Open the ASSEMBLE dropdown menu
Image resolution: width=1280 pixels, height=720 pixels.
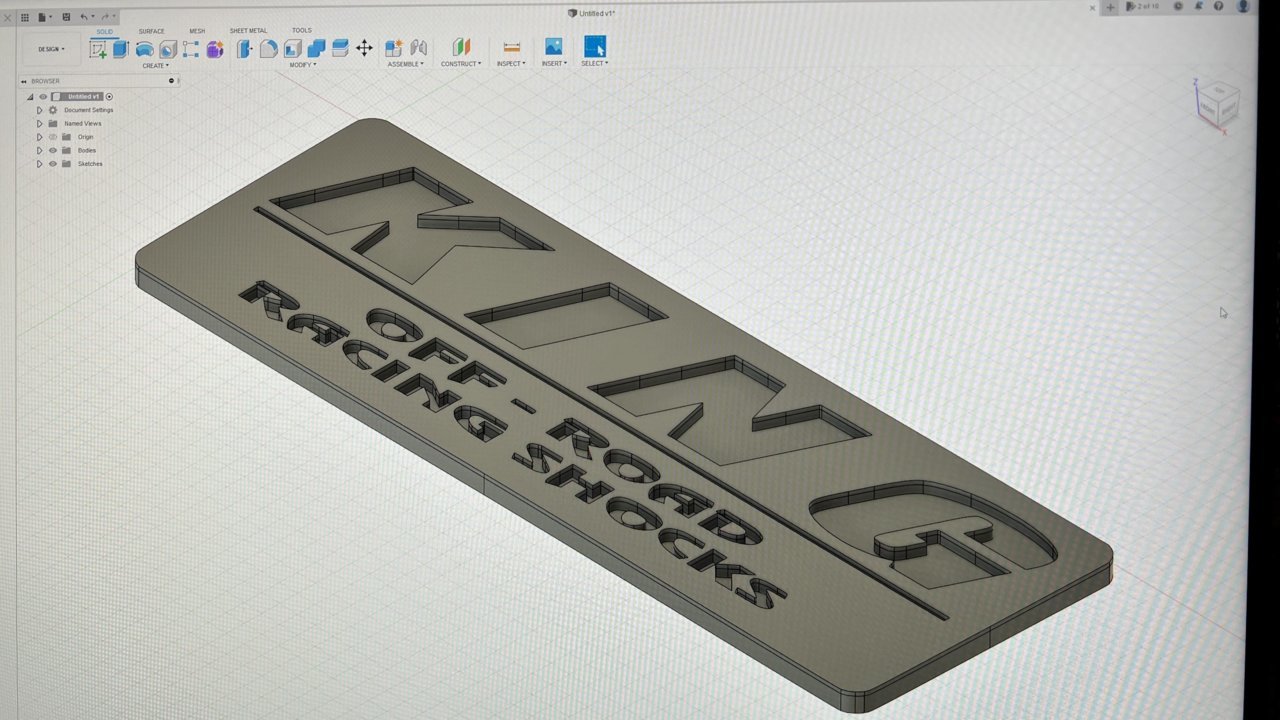406,64
